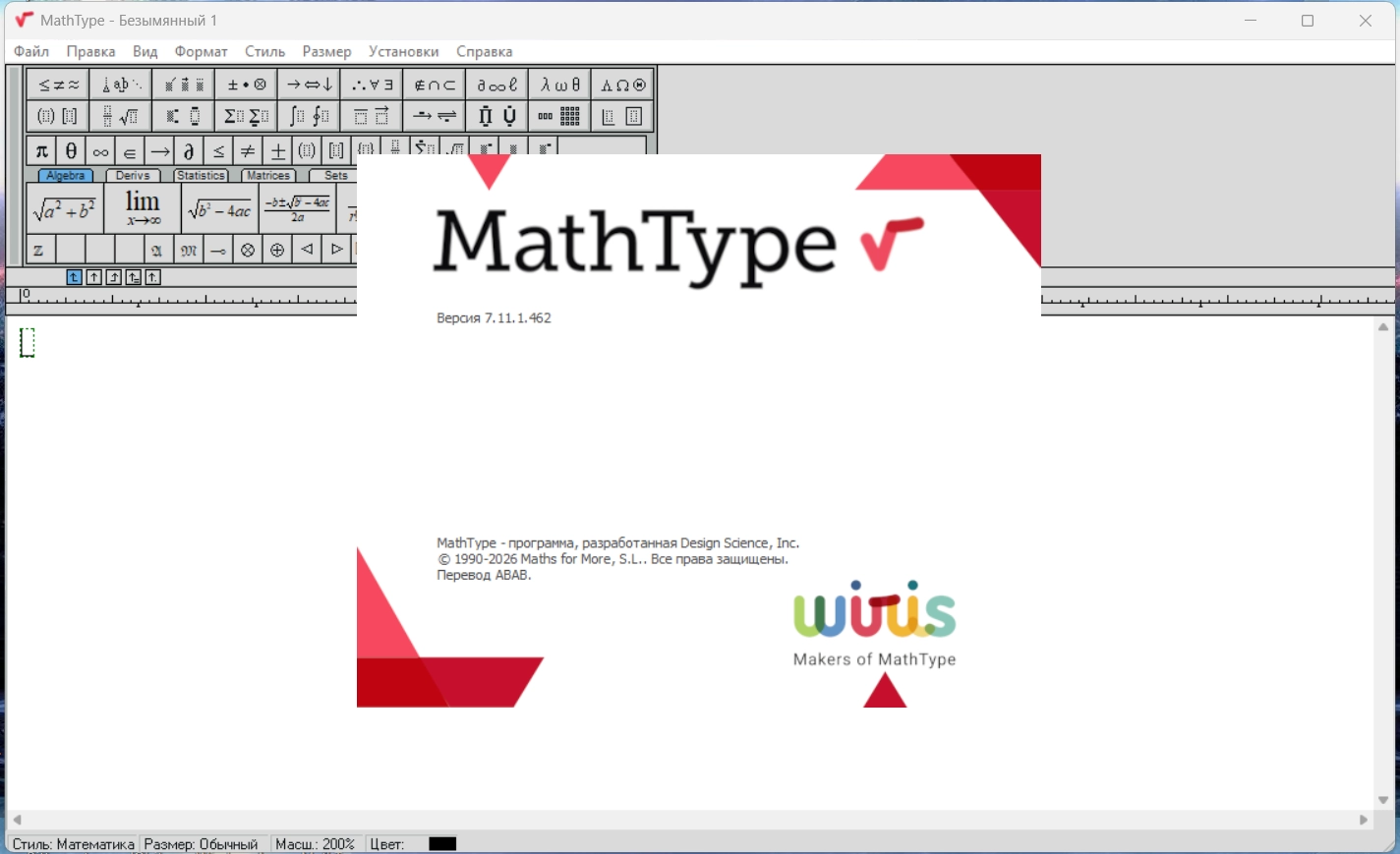
Task: Open the fence templates palette
Action: point(58,116)
